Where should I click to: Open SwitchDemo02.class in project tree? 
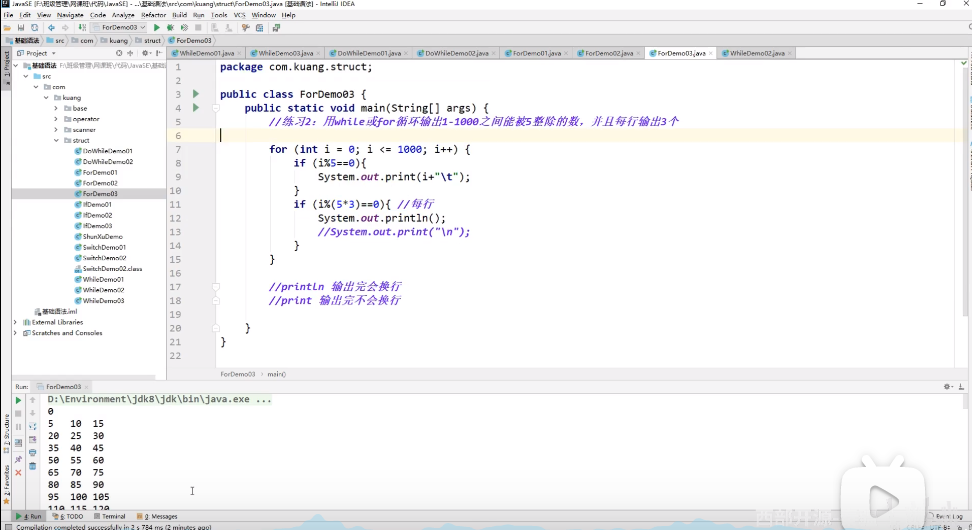point(108,269)
